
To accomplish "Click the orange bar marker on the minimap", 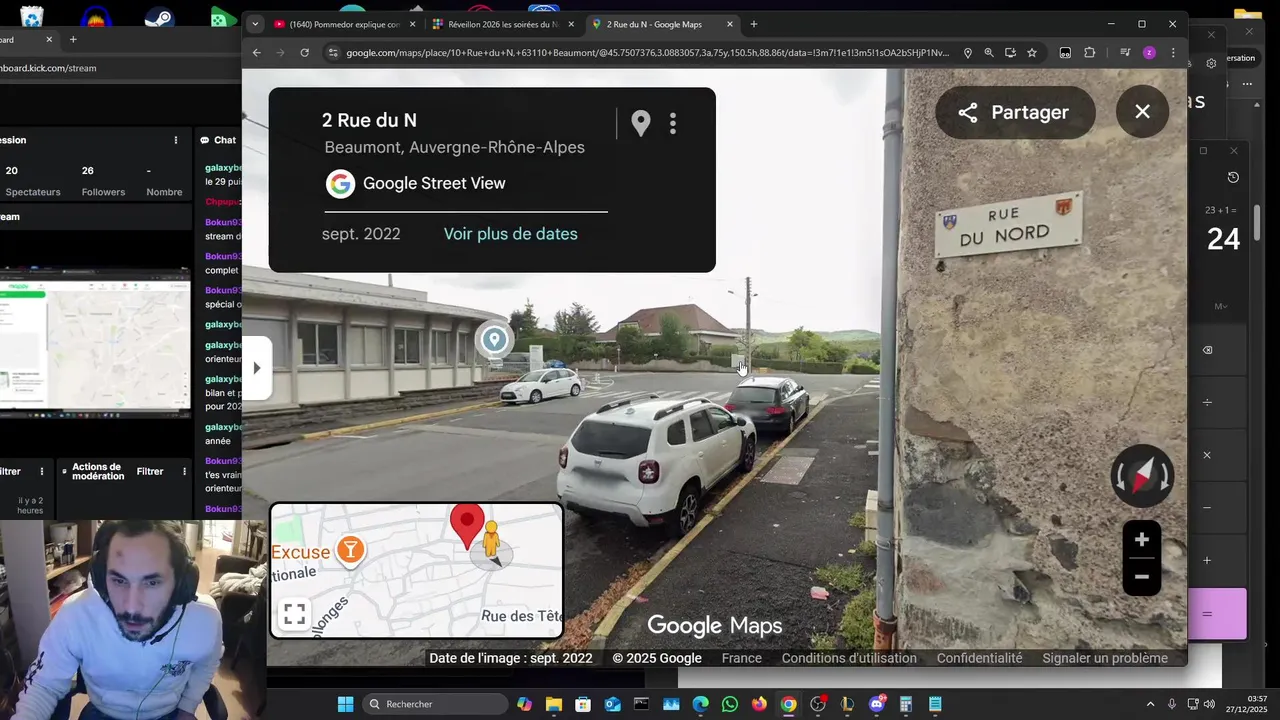I will pyautogui.click(x=350, y=549).
